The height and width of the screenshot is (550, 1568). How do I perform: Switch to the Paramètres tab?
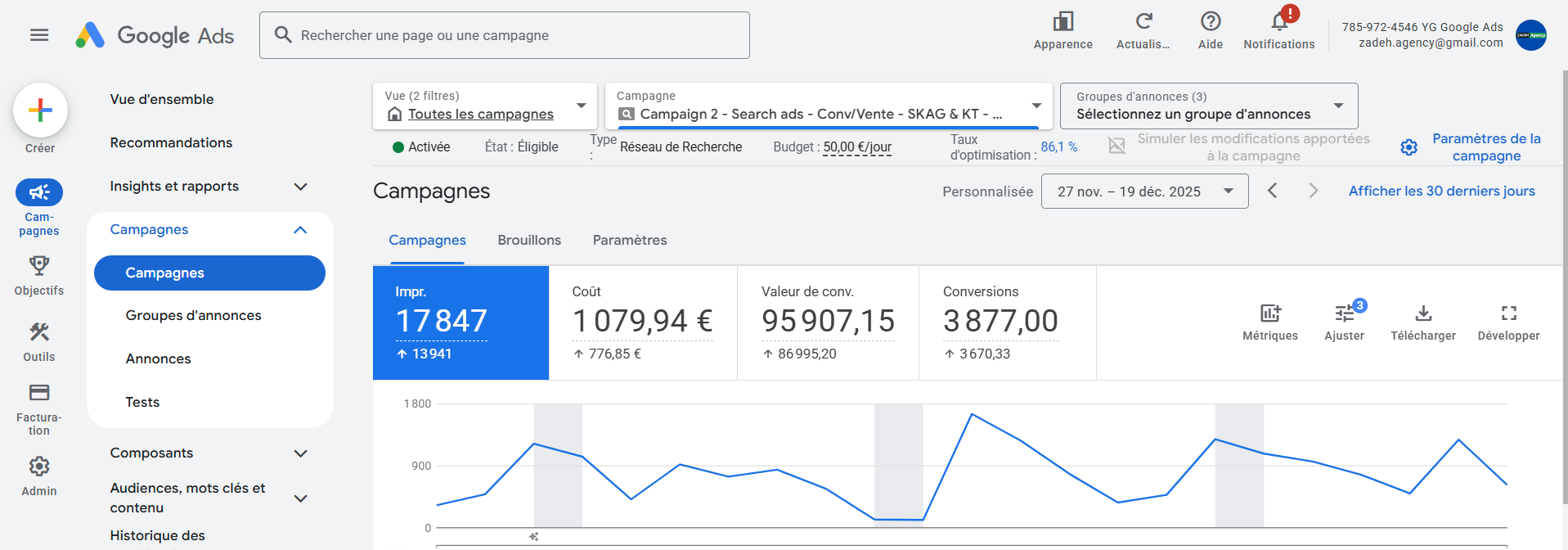click(x=629, y=241)
